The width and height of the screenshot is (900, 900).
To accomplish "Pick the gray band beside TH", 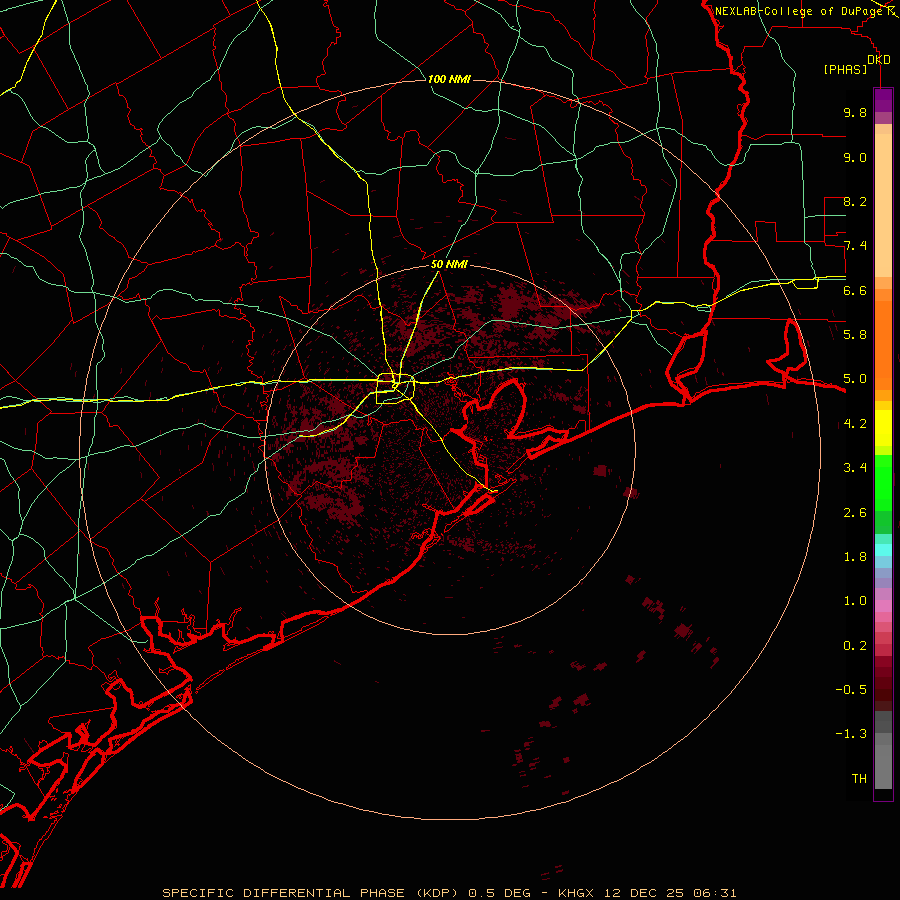I will coord(883,766).
